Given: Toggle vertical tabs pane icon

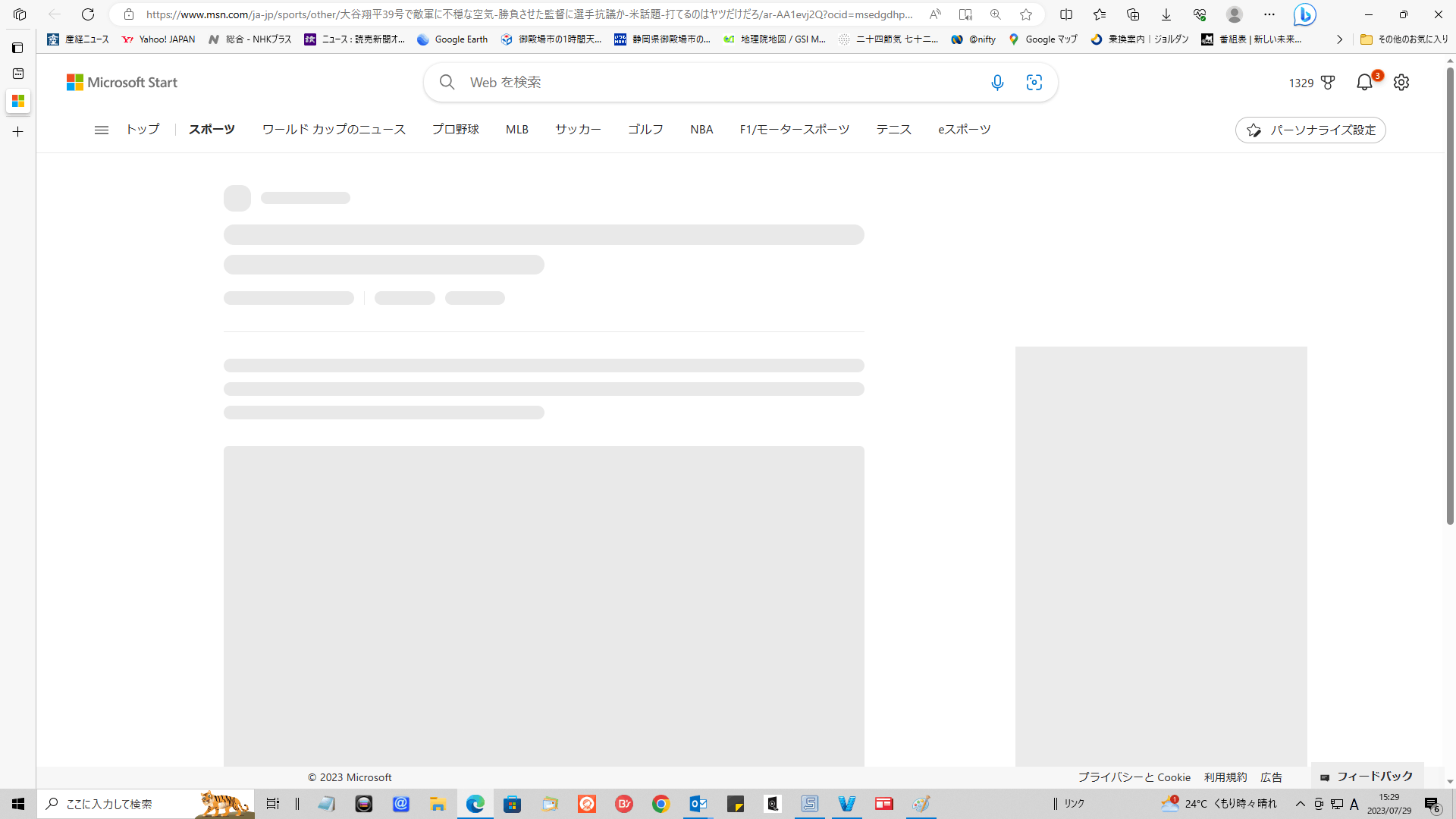Looking at the screenshot, I should pyautogui.click(x=17, y=48).
